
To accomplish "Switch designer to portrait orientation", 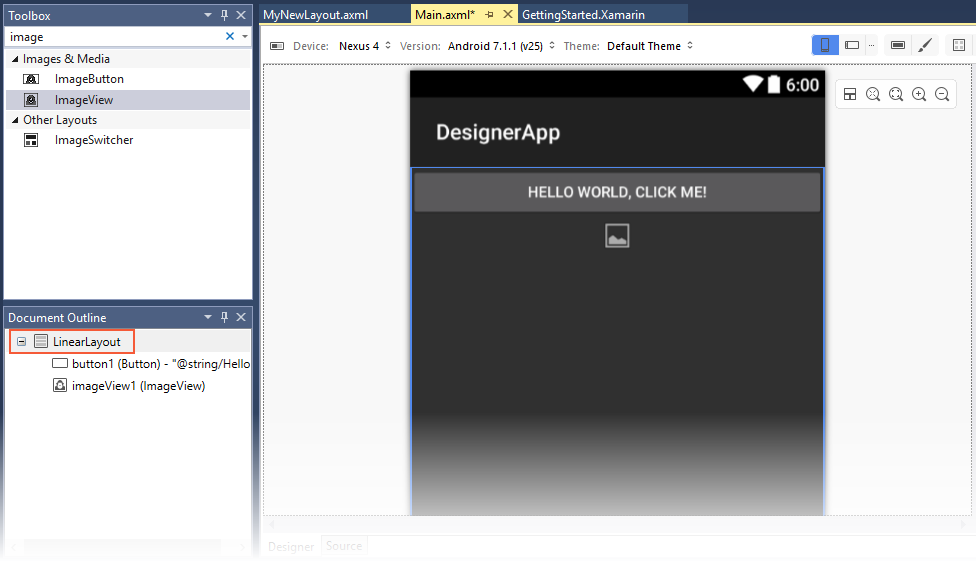I will (825, 45).
